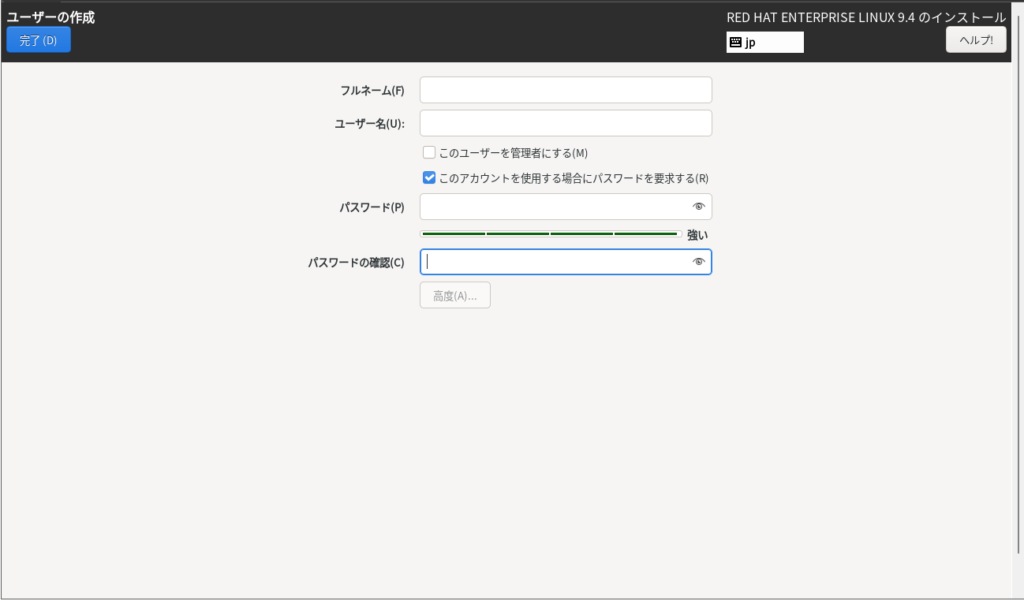The height and width of the screenshot is (601, 1024).
Task: Show password using eye icon in パスワード field
Action: (699, 207)
